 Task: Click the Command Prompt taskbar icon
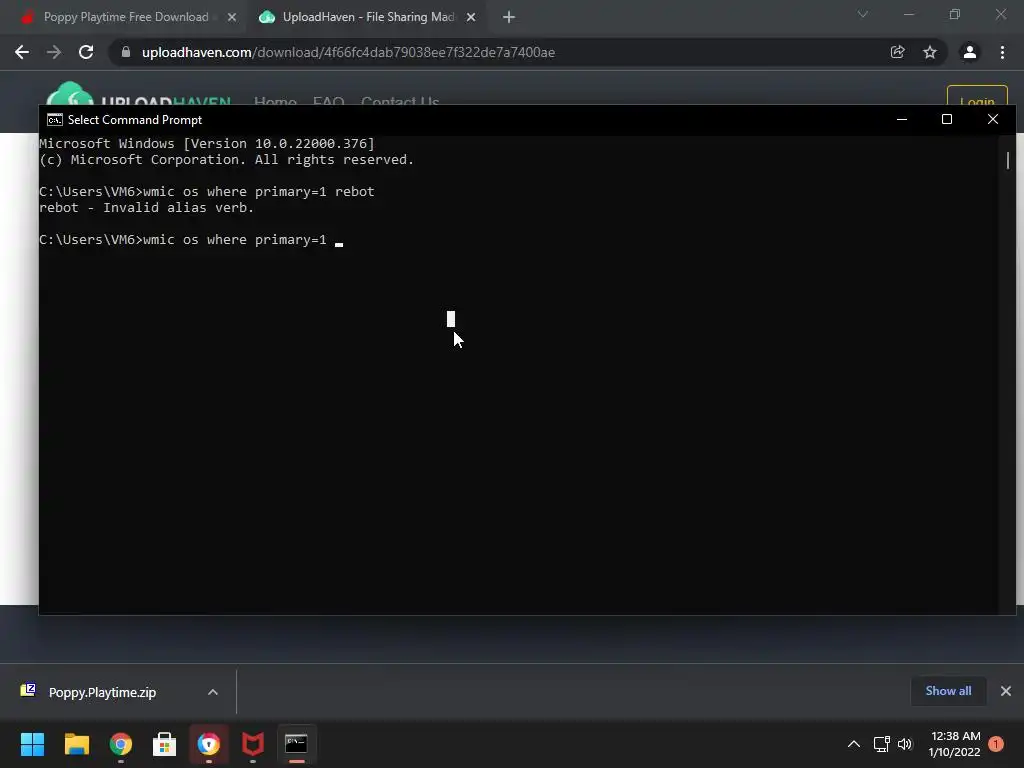pos(296,744)
